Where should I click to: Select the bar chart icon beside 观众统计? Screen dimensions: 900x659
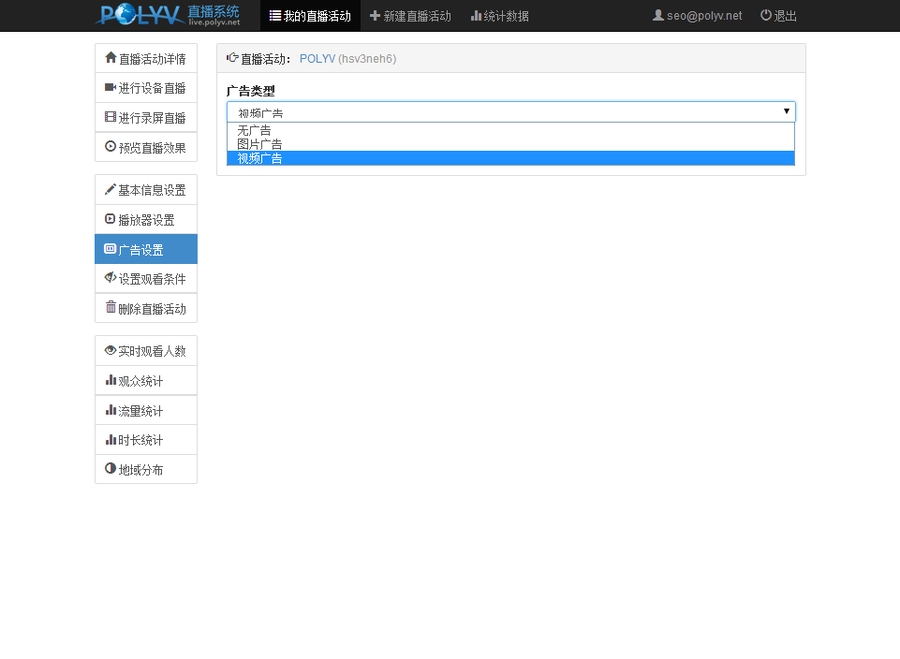[x=111, y=380]
